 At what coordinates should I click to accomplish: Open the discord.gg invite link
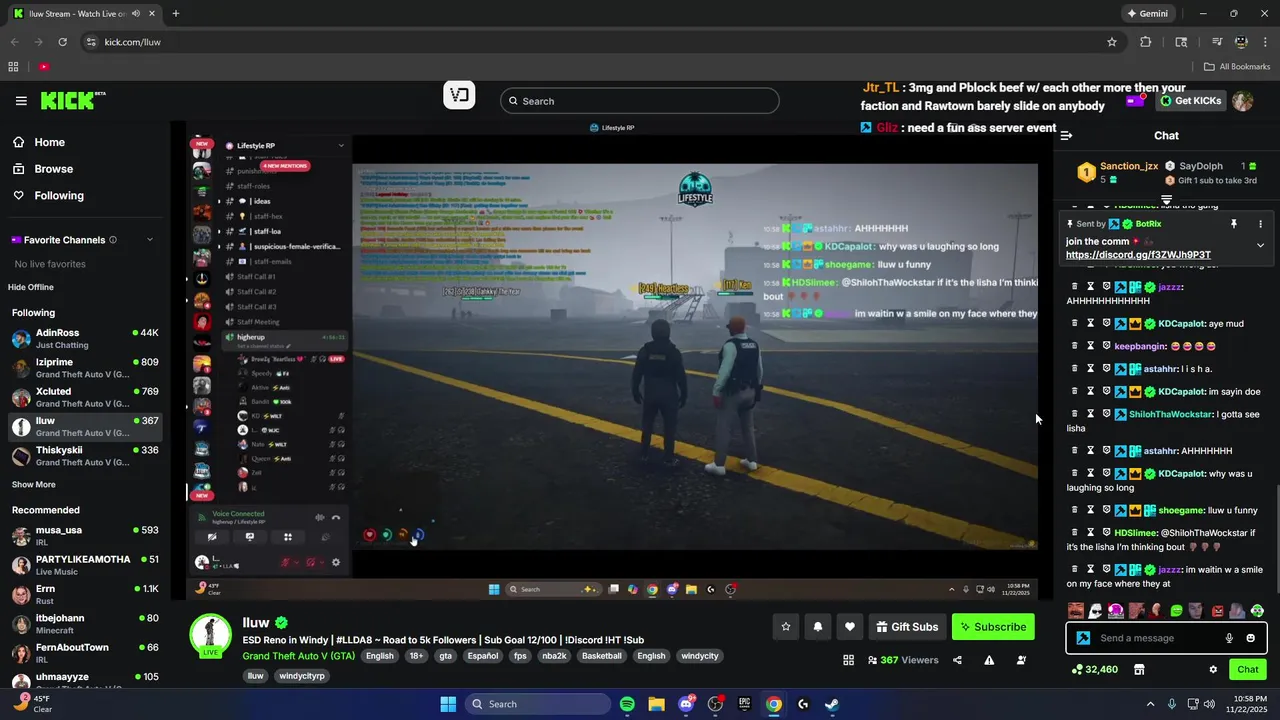pyautogui.click(x=1138, y=255)
